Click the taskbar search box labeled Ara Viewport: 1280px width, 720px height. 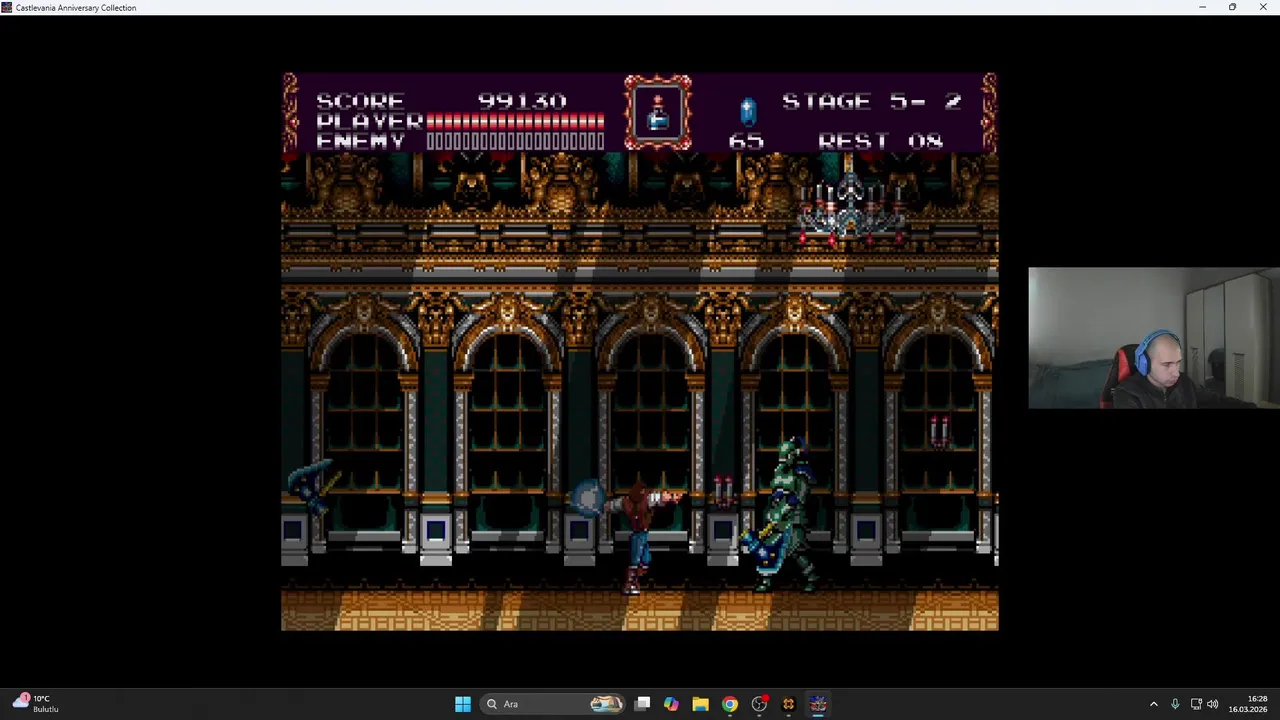553,704
